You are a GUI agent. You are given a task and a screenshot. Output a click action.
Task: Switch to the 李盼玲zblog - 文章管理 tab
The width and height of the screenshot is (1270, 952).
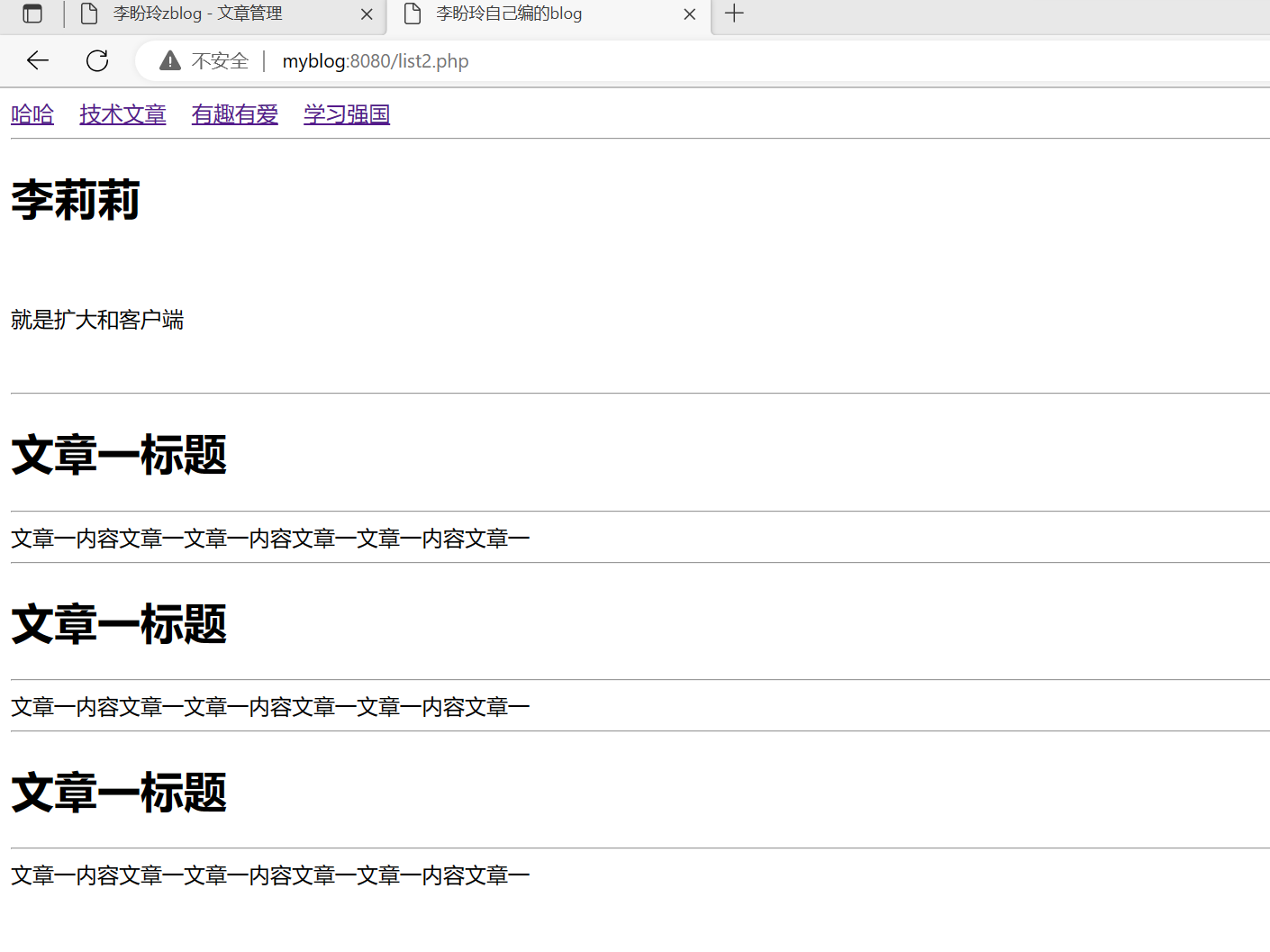tap(227, 14)
